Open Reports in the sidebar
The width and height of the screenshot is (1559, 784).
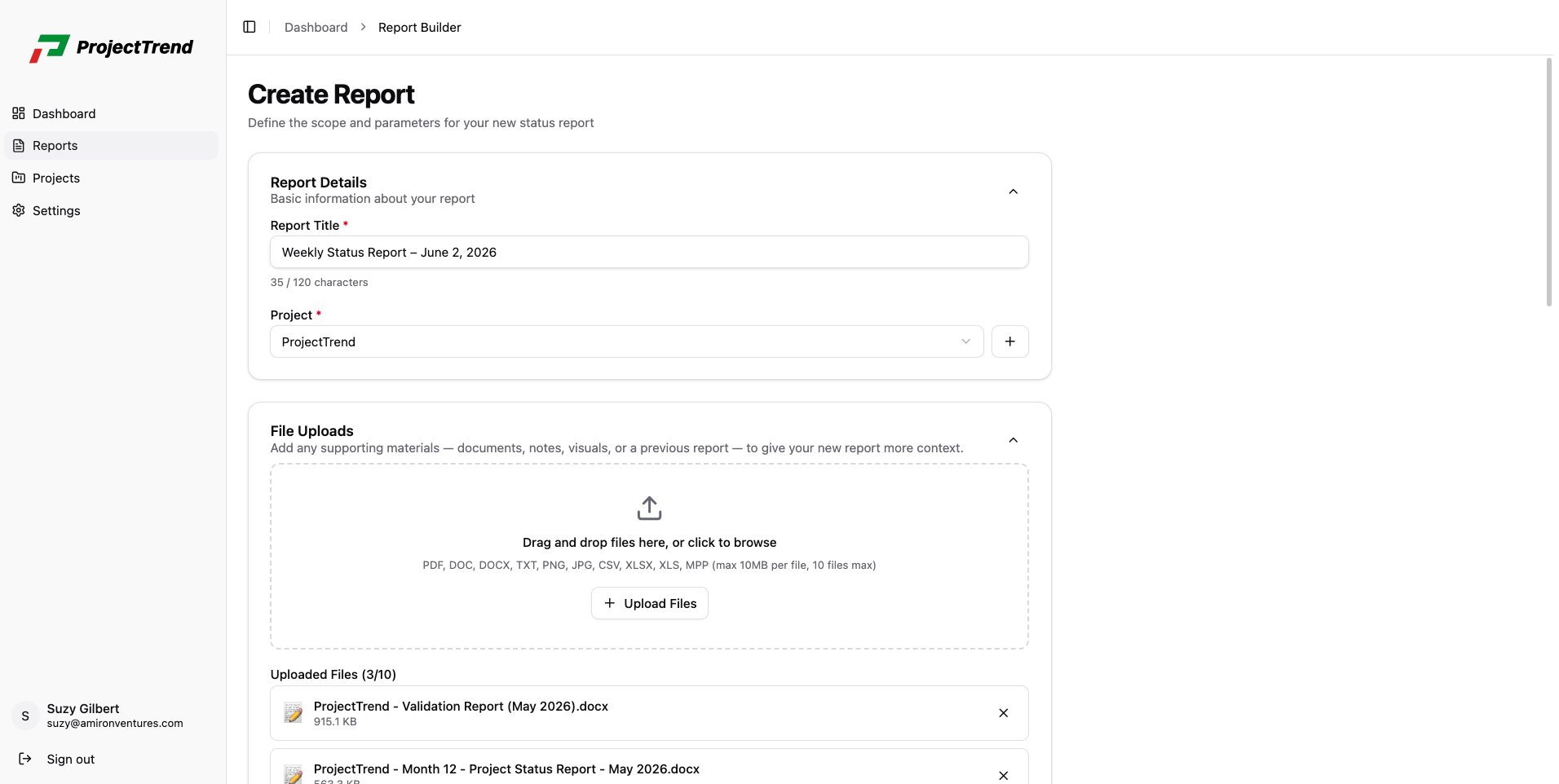[112, 146]
